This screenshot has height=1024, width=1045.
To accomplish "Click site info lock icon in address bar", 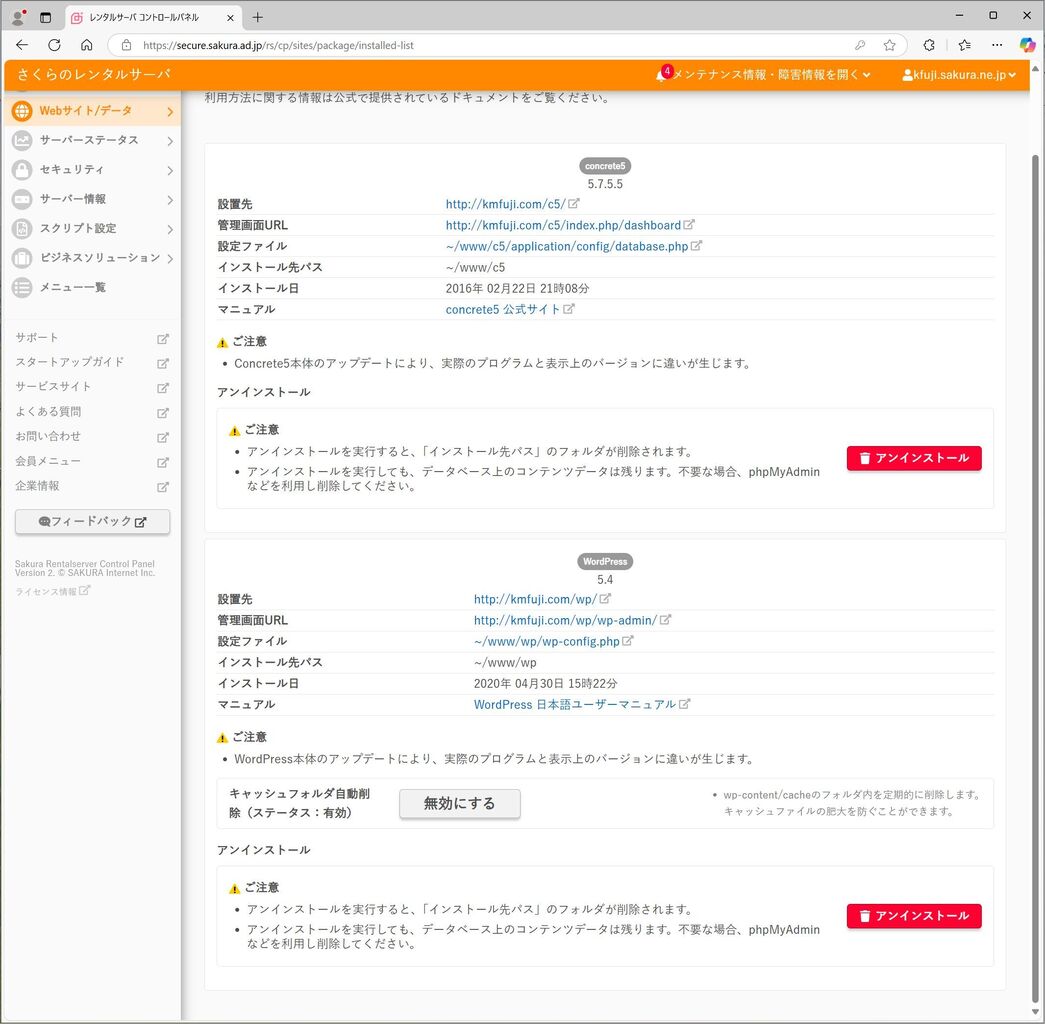I will tap(127, 45).
